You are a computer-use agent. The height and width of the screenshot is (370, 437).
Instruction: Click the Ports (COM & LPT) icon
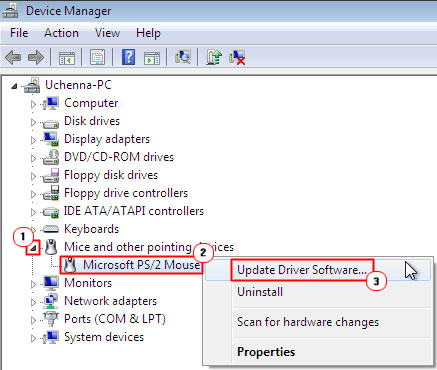click(51, 319)
